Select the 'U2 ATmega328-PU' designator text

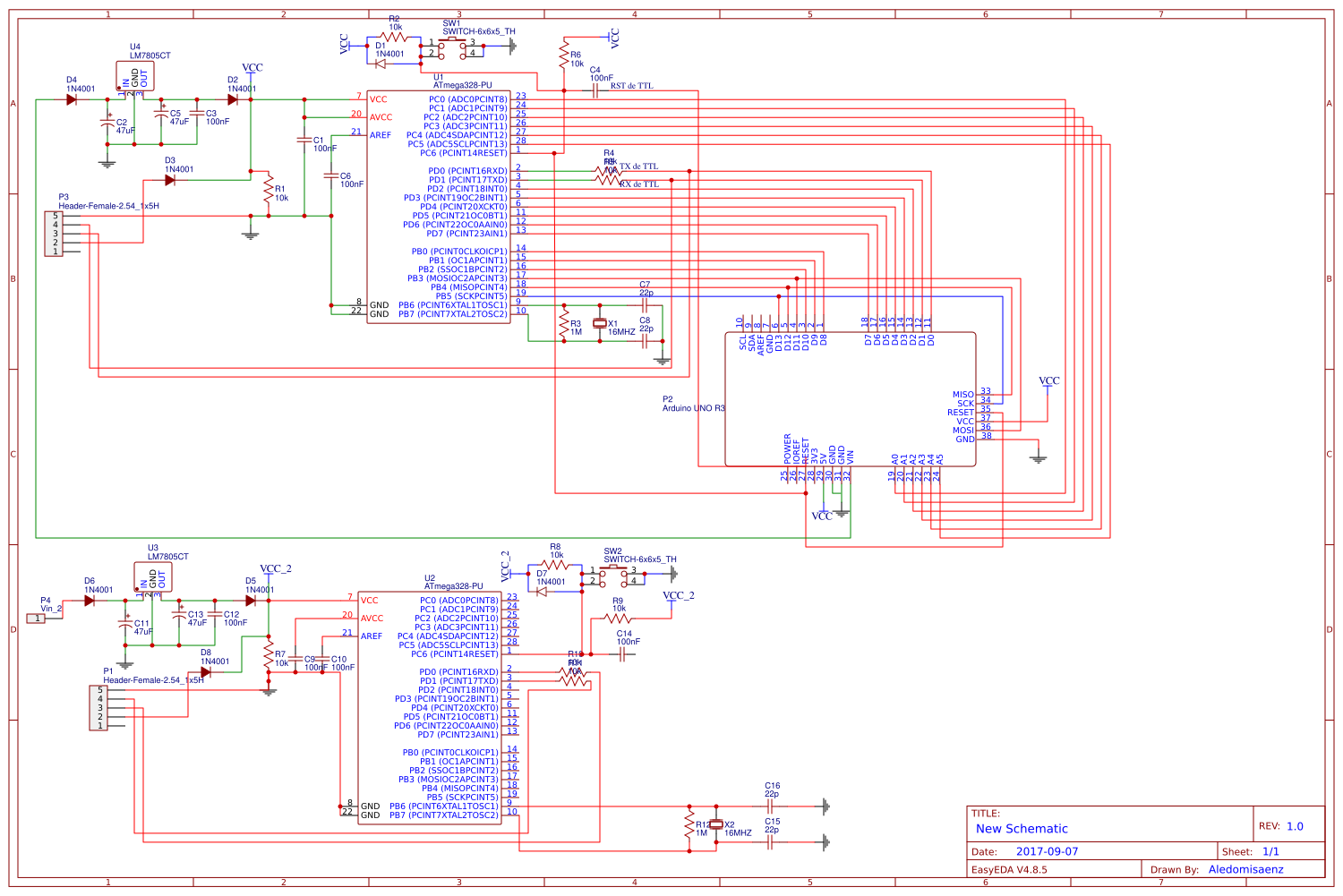[454, 583]
